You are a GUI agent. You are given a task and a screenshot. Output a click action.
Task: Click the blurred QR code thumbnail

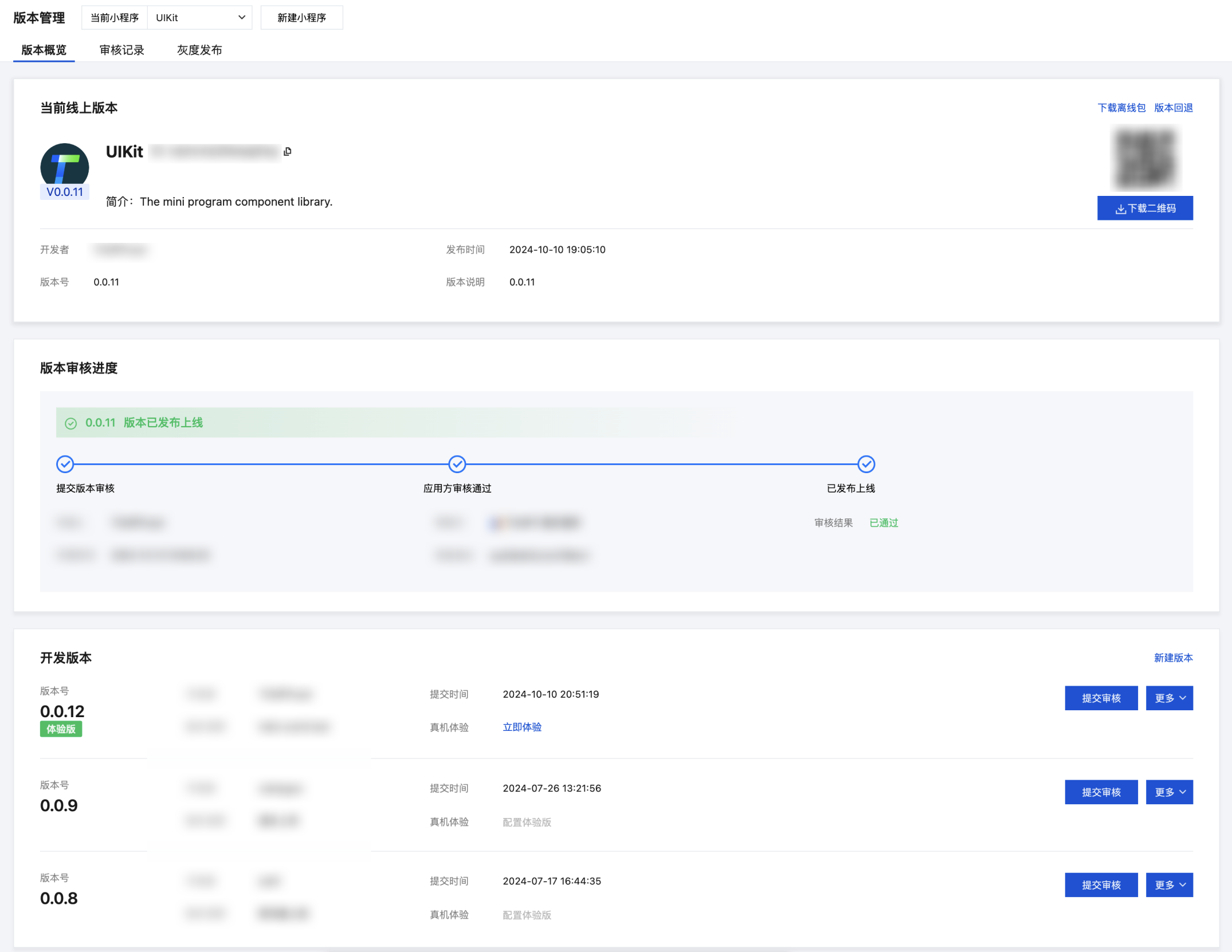tap(1145, 159)
